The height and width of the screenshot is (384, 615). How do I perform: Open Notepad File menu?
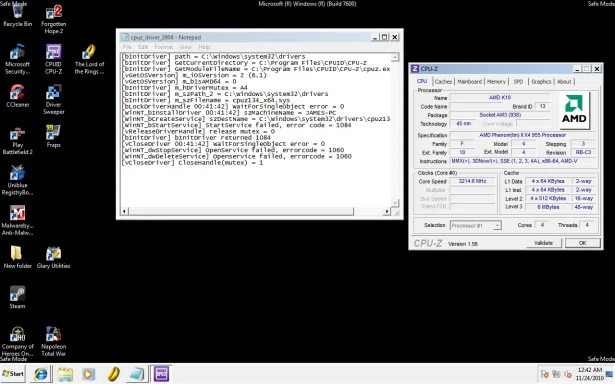click(127, 47)
